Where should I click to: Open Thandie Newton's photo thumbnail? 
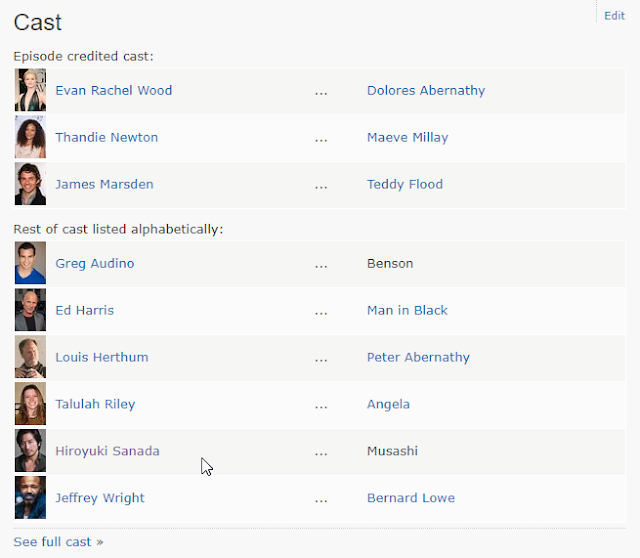[x=30, y=137]
